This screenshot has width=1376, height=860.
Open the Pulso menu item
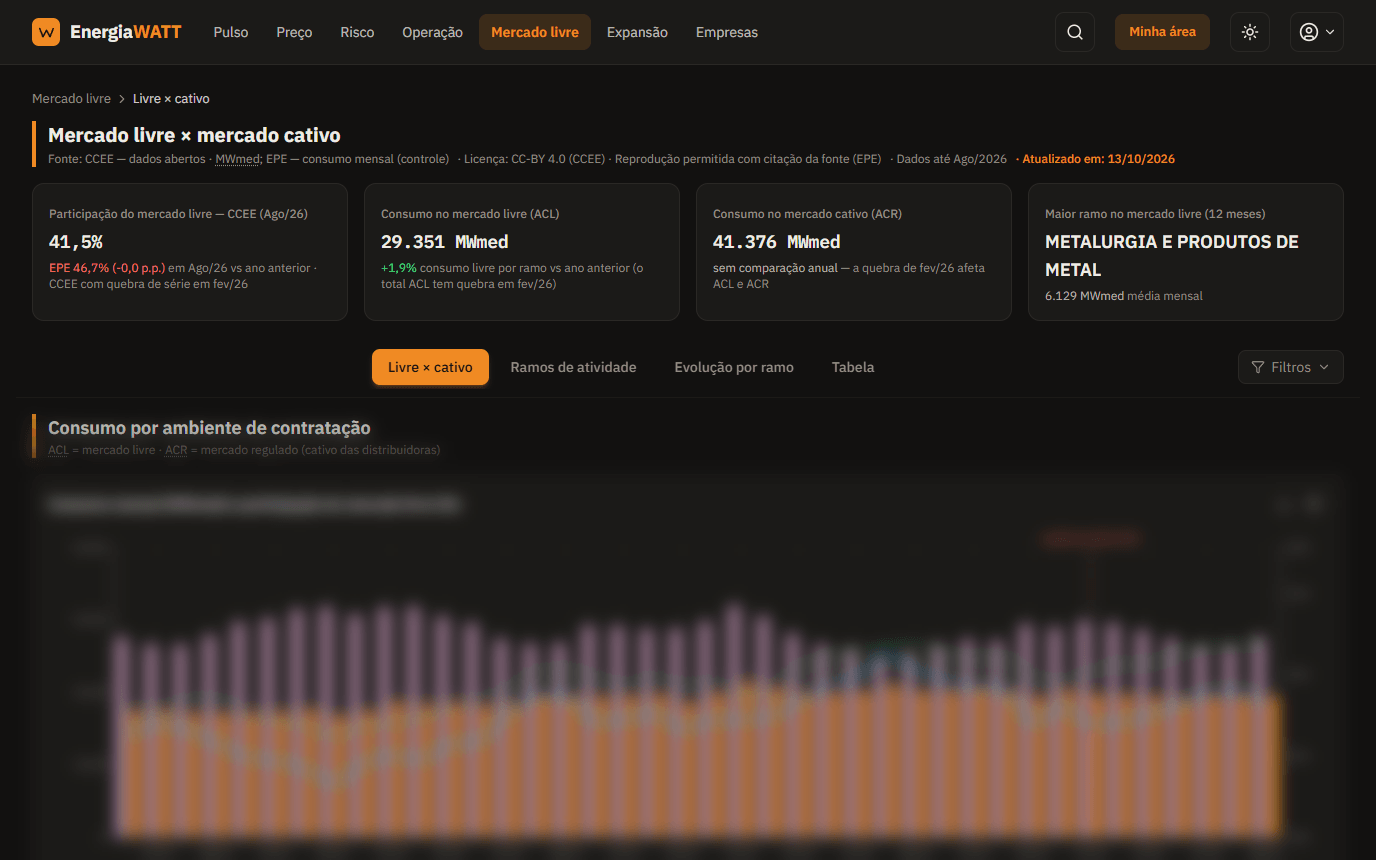pyautogui.click(x=231, y=32)
